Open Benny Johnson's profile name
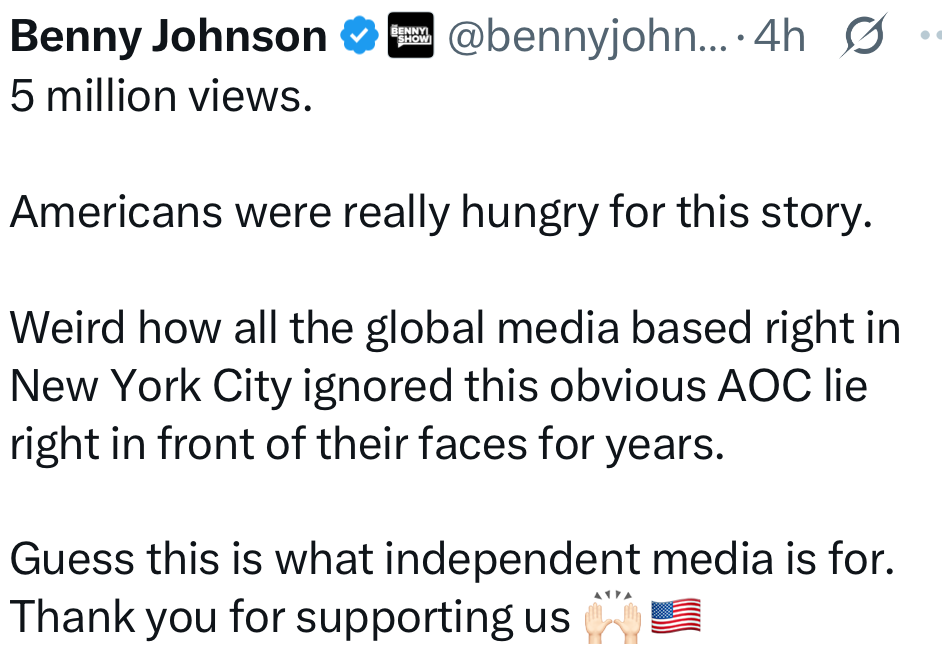This screenshot has width=942, height=658. coord(169,38)
